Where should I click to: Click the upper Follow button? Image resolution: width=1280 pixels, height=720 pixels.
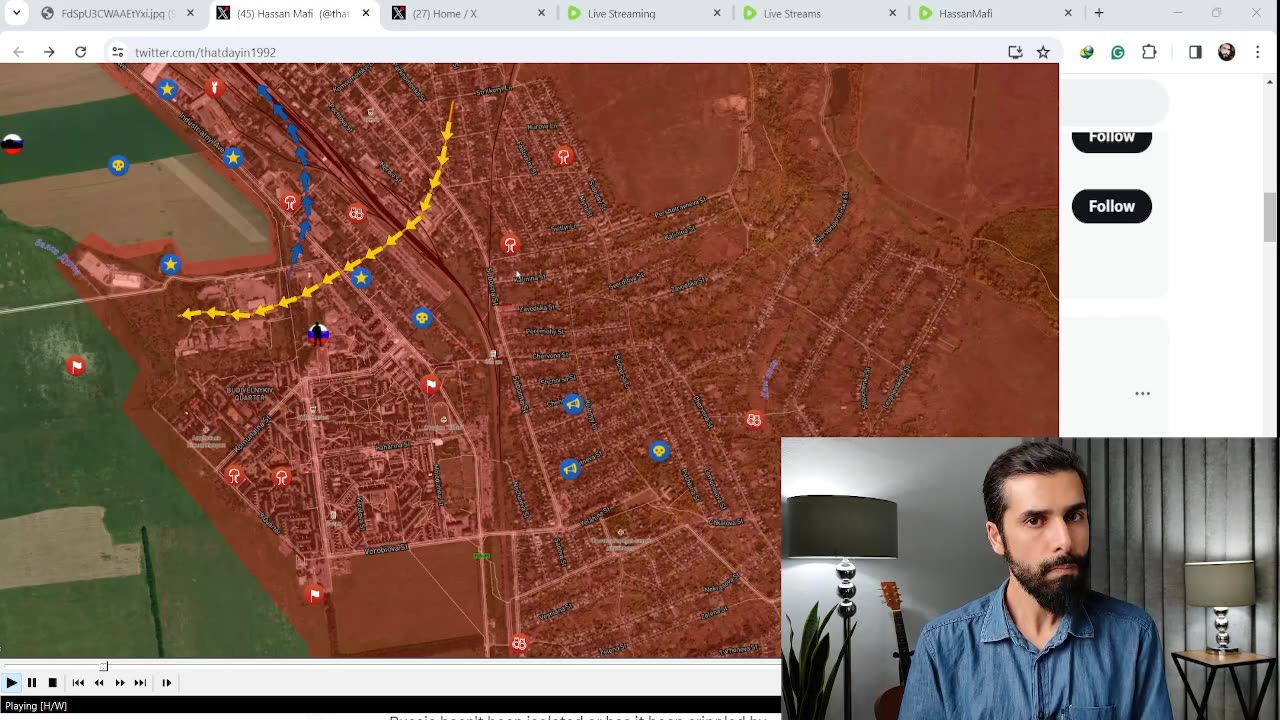pyautogui.click(x=1112, y=140)
